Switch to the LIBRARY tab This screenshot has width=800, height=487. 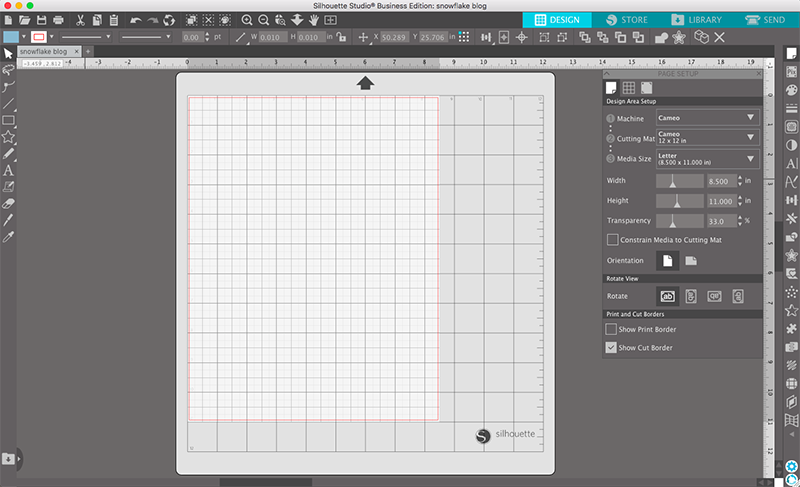(x=697, y=20)
